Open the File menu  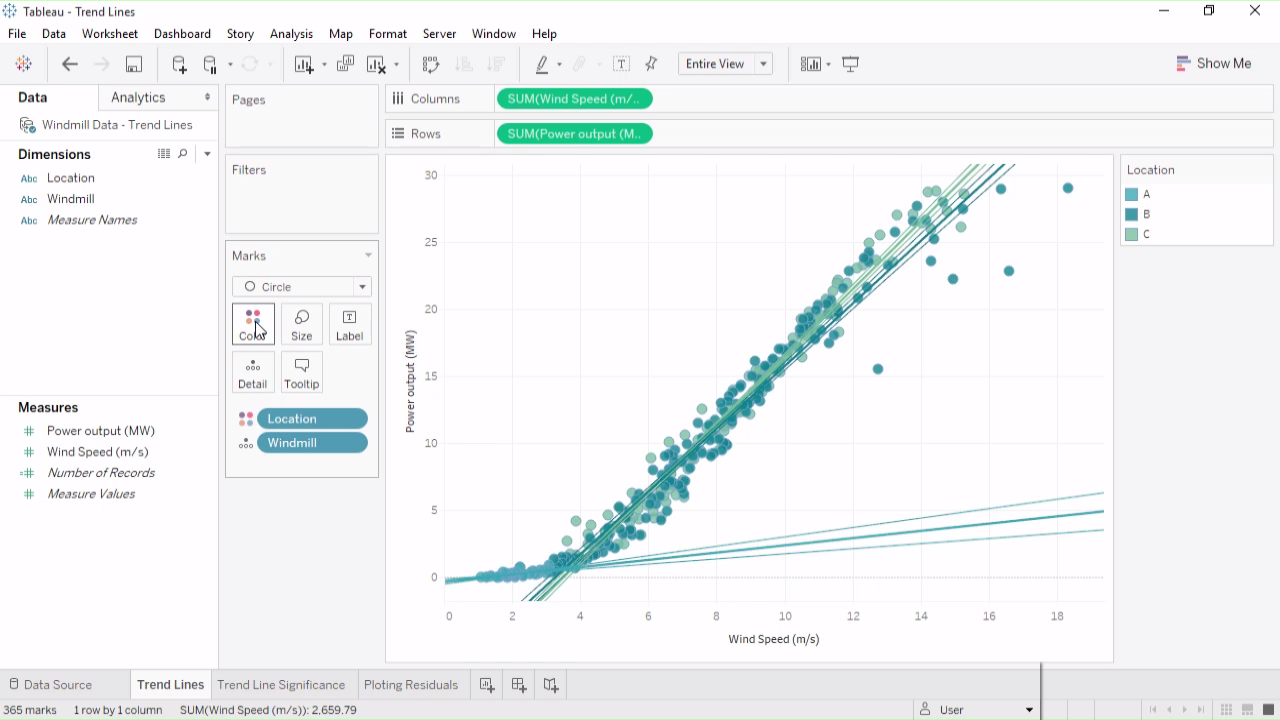click(17, 34)
